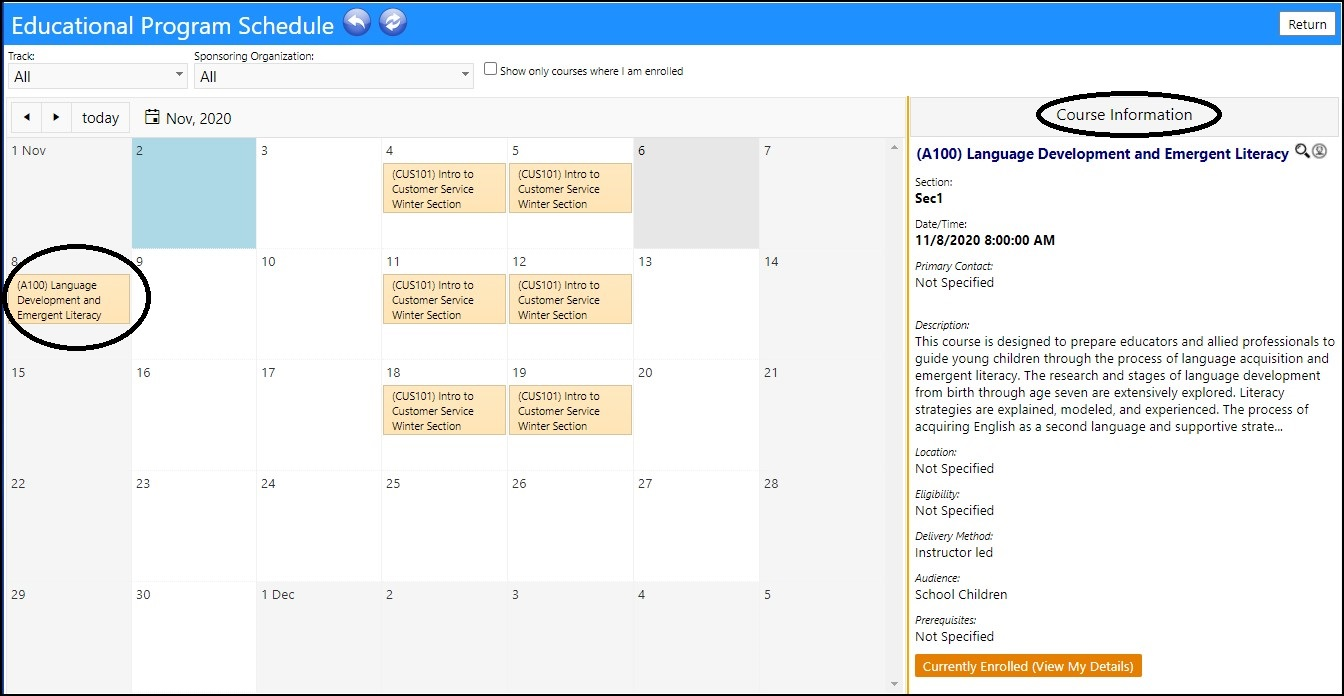Go to next month arrow
1344x696 pixels.
(56, 117)
